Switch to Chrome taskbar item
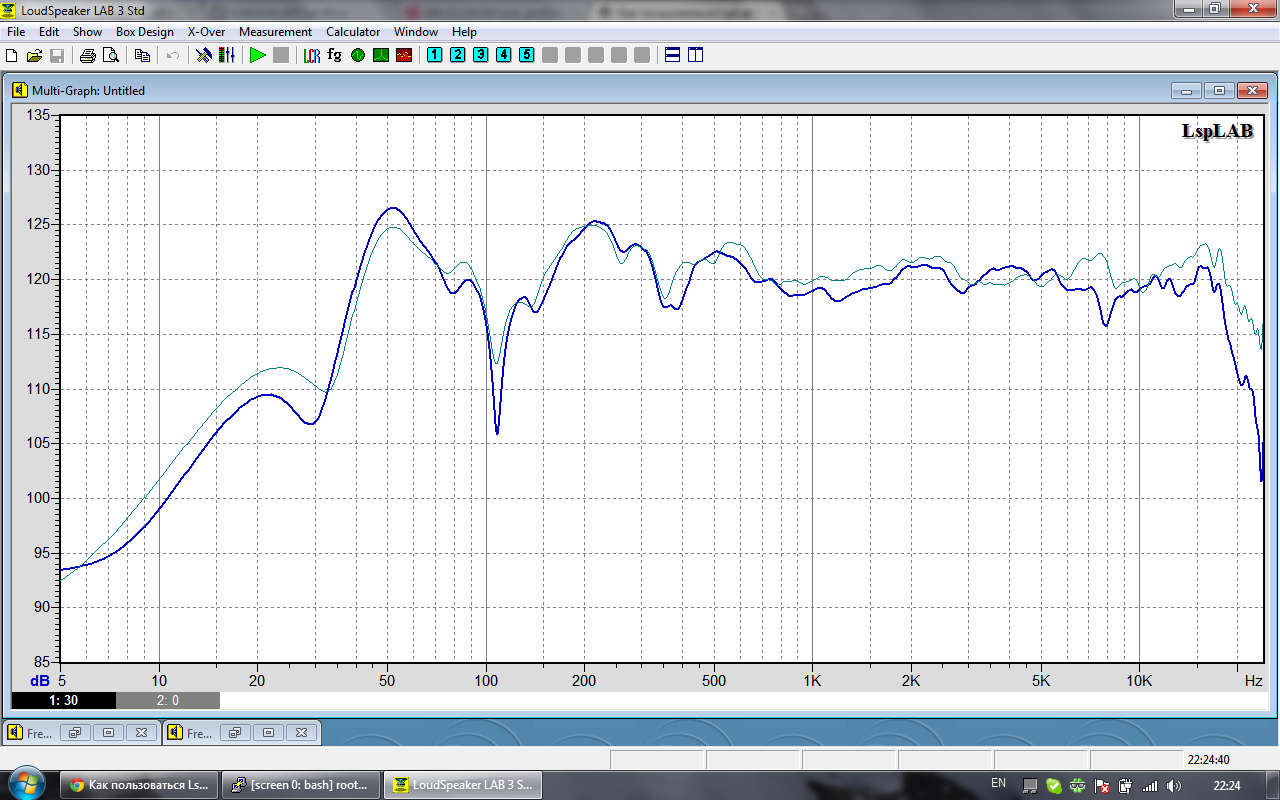Image resolution: width=1280 pixels, height=800 pixels. tap(140, 785)
